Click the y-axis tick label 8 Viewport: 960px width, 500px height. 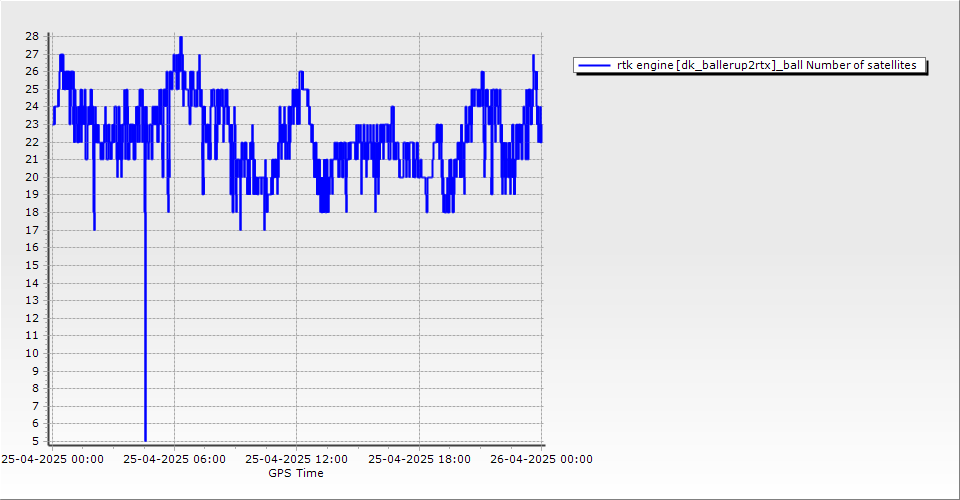35,388
